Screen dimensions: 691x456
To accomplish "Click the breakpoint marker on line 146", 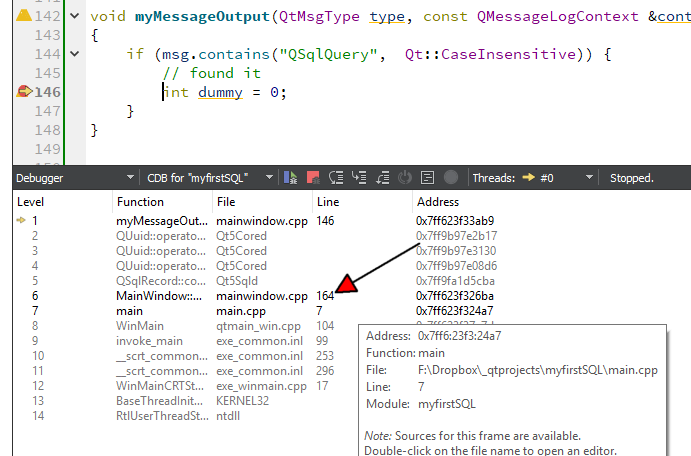I will 24,92.
